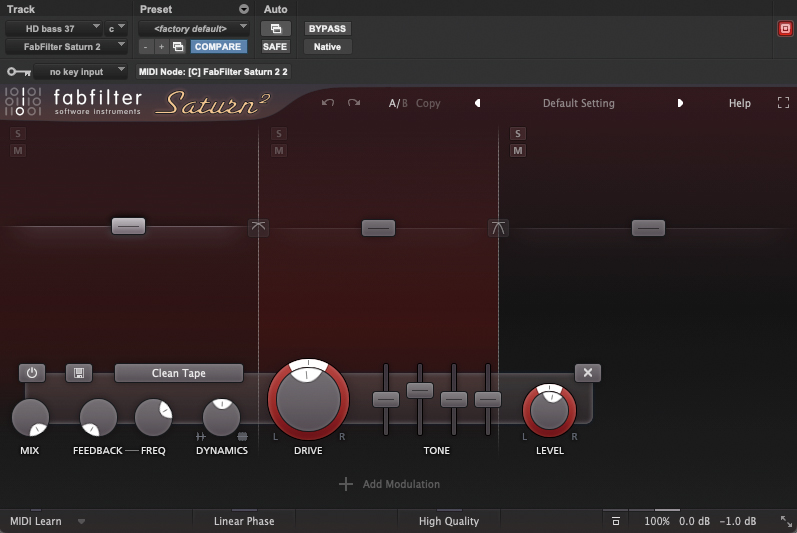Toggle Linear Phase mode
Image resolution: width=797 pixels, height=533 pixels.
[x=244, y=521]
